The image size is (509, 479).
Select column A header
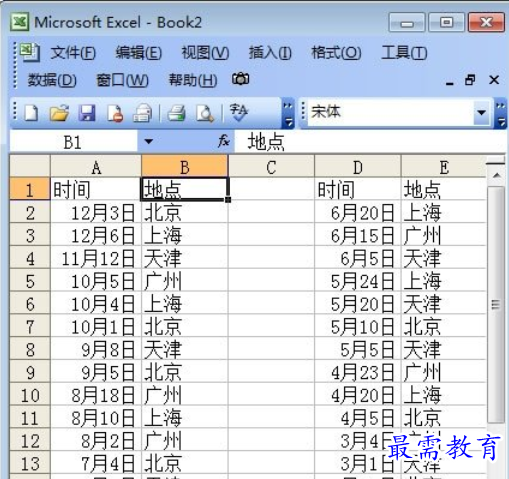click(96, 167)
